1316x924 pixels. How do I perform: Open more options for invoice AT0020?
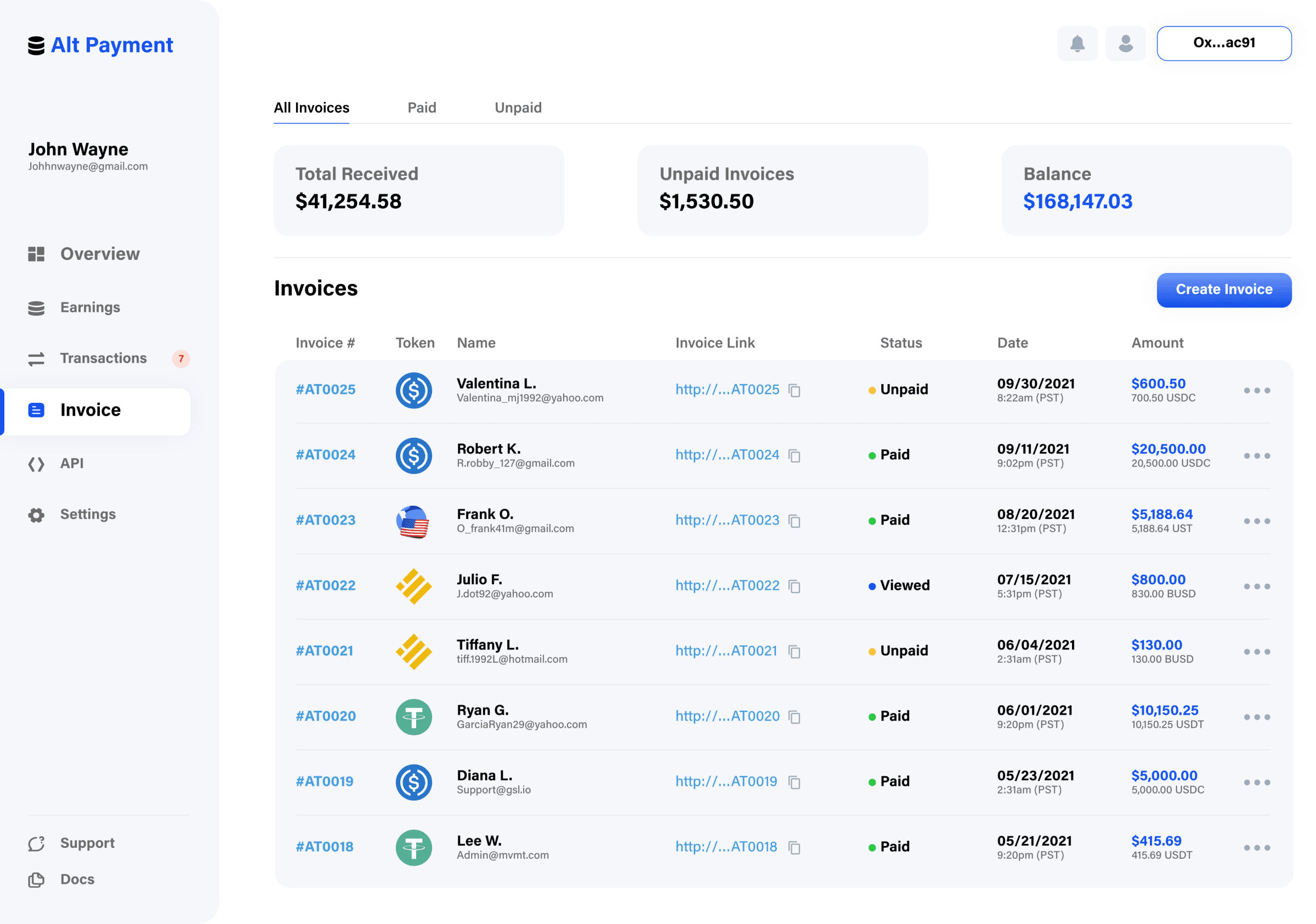[x=1257, y=717]
